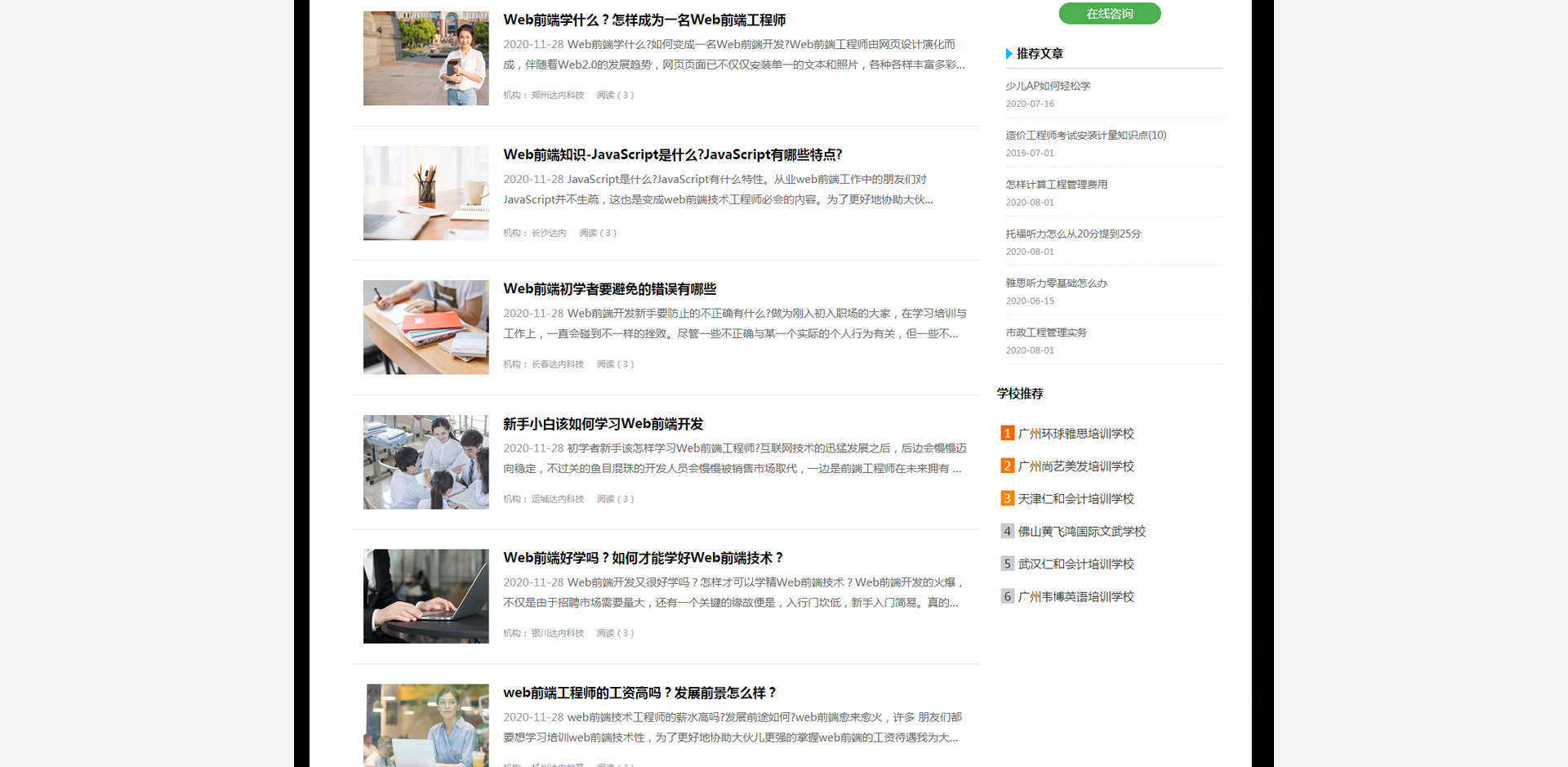This screenshot has width=1568, height=767.
Task: Open article Web前端初学者要避免的错误有哪些
Action: [609, 289]
